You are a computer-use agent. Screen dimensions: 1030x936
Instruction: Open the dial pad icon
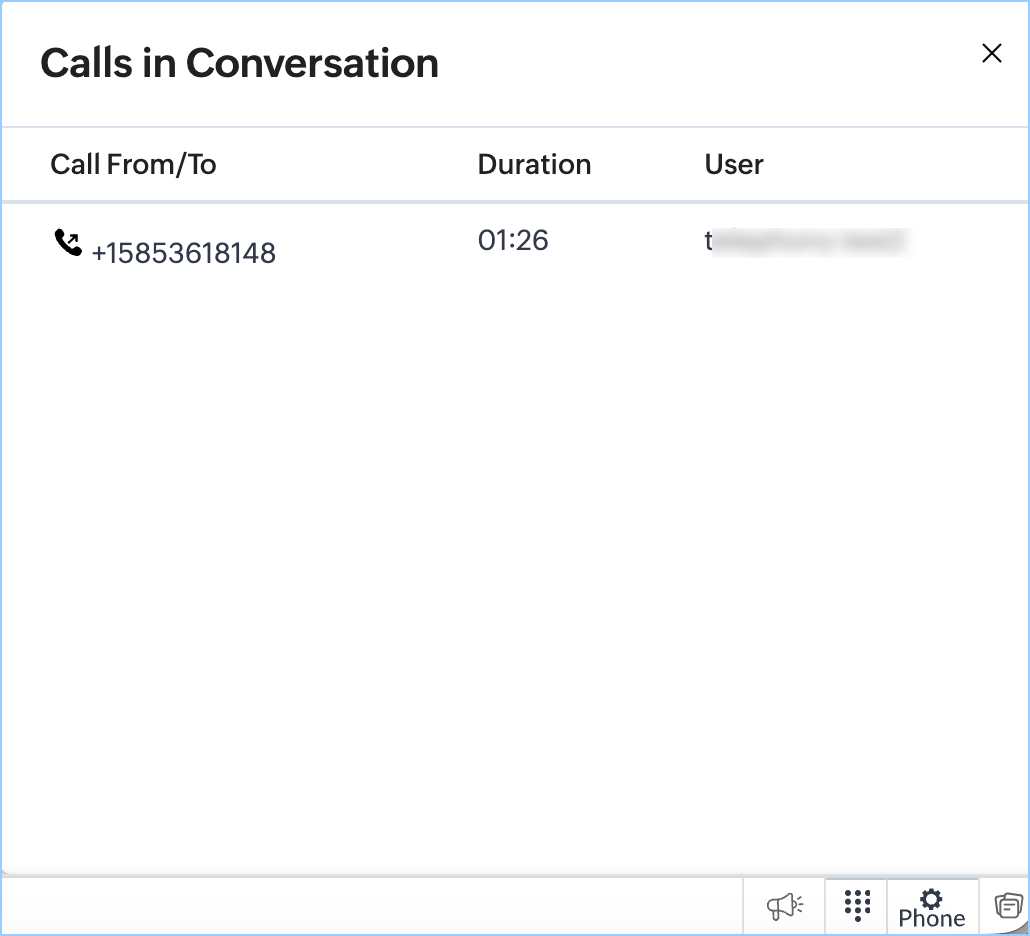click(857, 905)
